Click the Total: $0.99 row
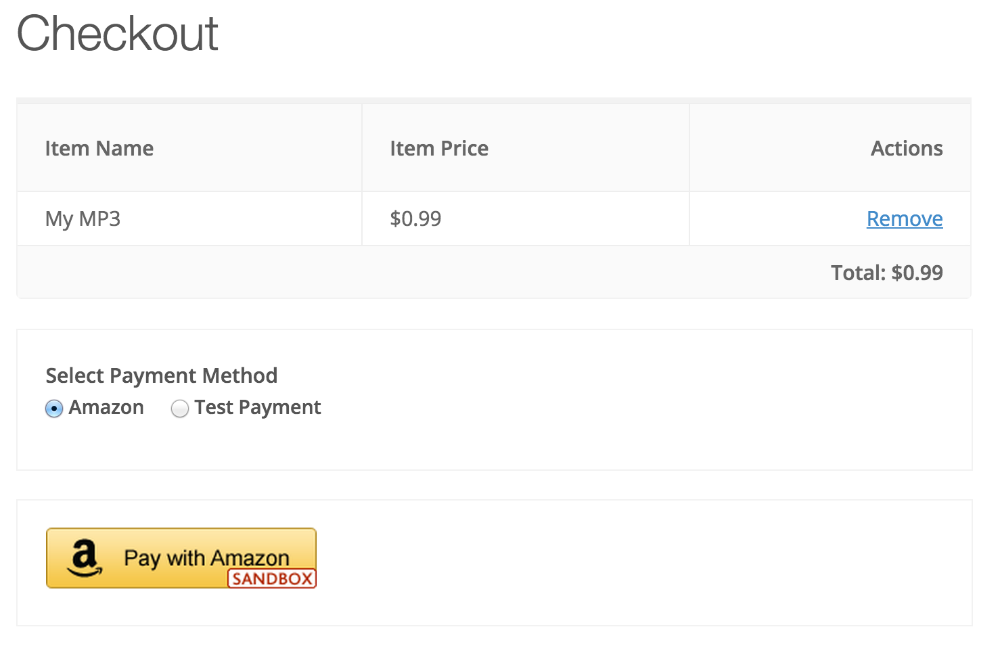The image size is (1000, 648). tap(886, 271)
